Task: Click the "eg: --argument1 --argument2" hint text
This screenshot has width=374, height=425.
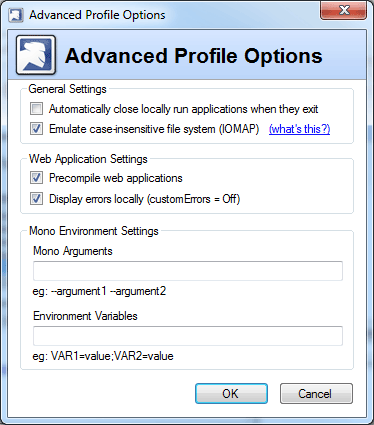Action: (x=99, y=291)
